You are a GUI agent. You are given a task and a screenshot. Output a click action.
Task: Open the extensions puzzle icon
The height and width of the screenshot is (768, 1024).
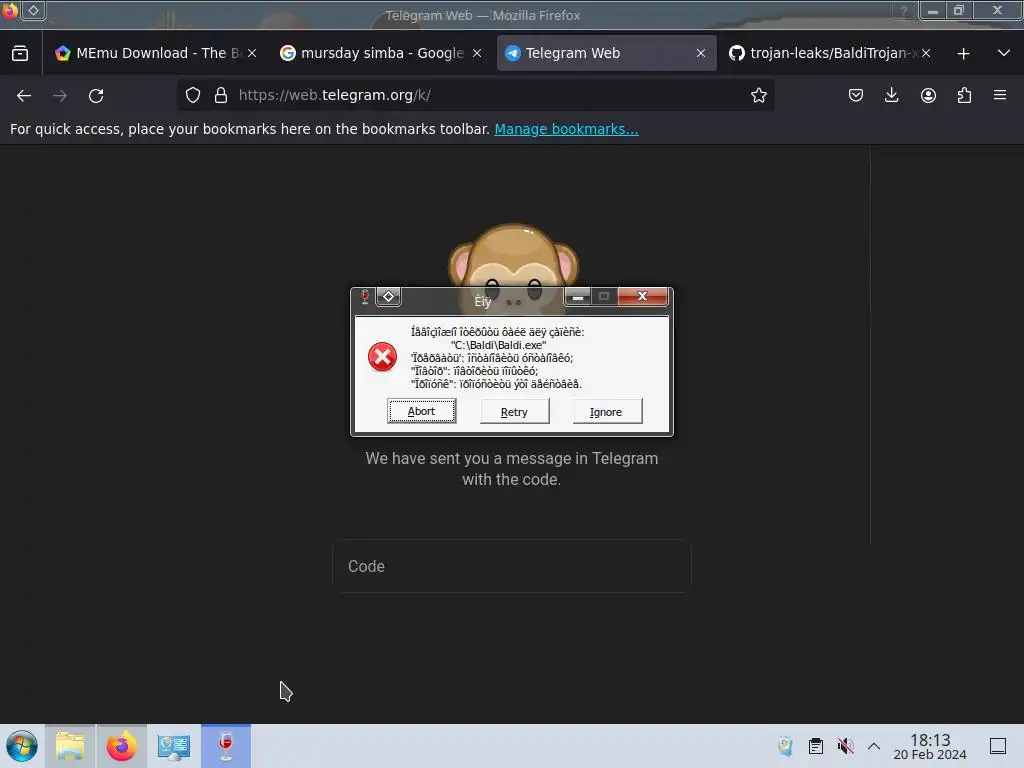point(964,95)
